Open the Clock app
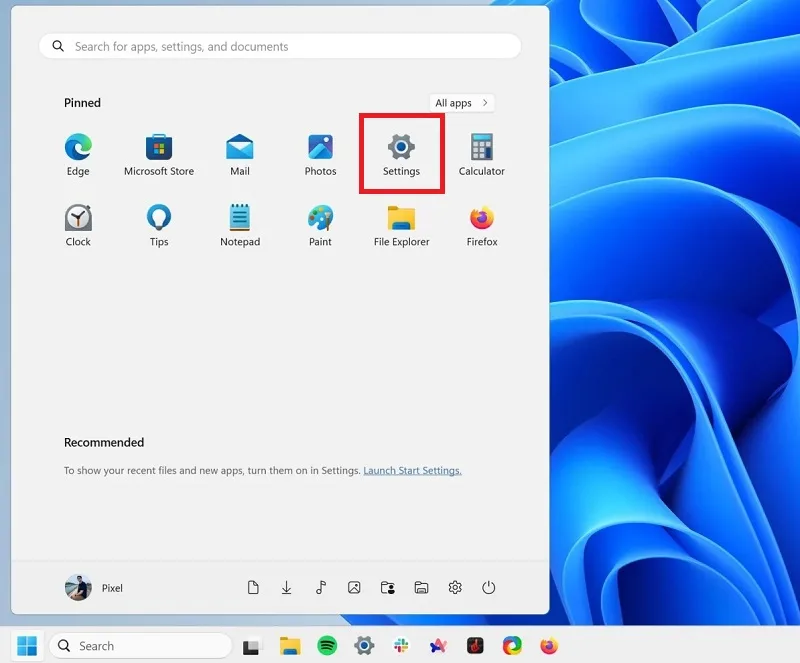Image resolution: width=800 pixels, height=663 pixels. [78, 226]
